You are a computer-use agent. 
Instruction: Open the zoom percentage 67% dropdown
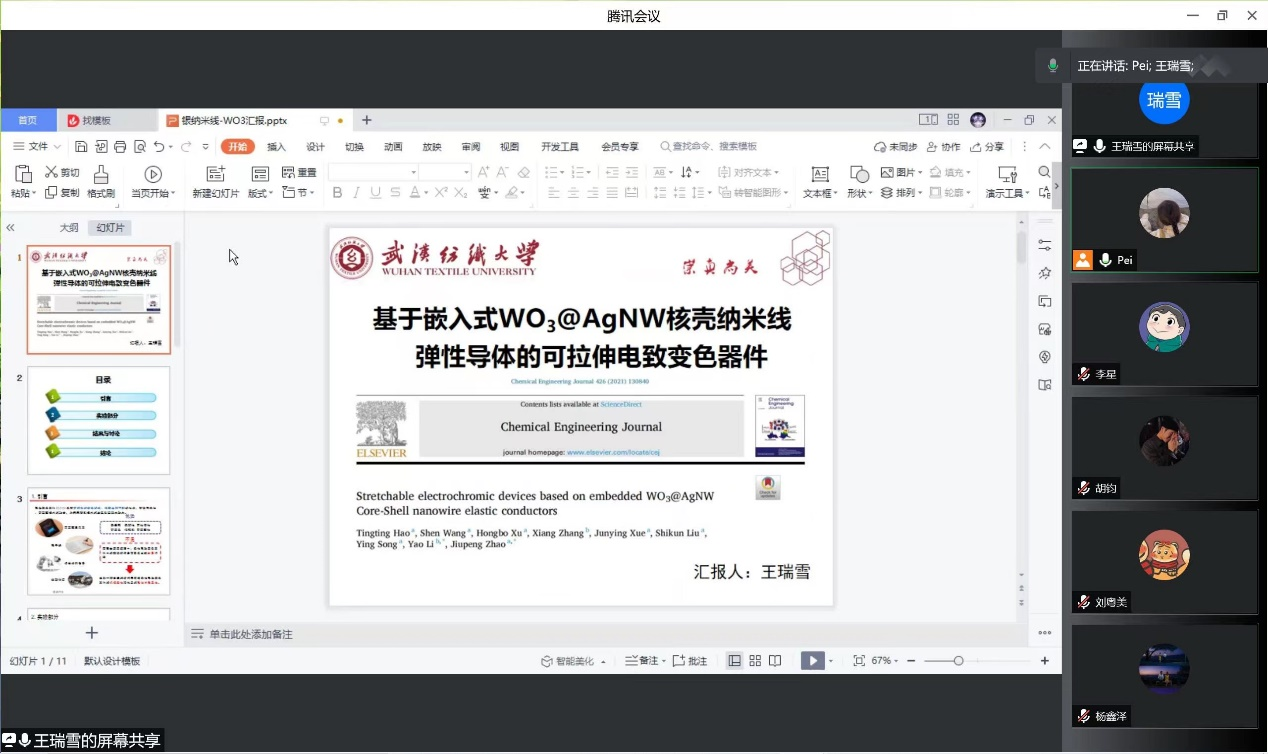(885, 661)
